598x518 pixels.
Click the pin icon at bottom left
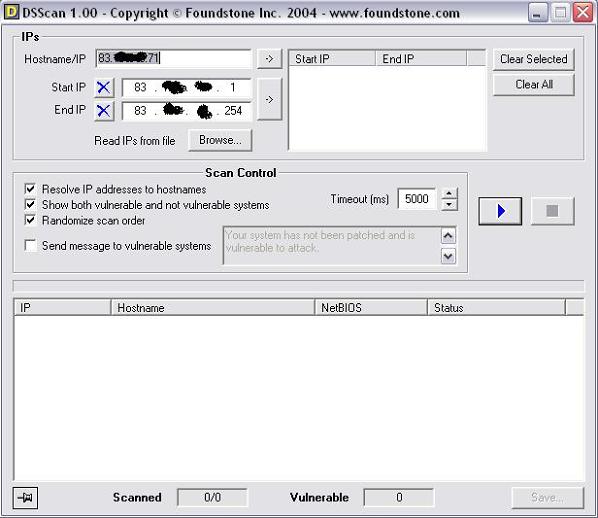click(x=25, y=498)
